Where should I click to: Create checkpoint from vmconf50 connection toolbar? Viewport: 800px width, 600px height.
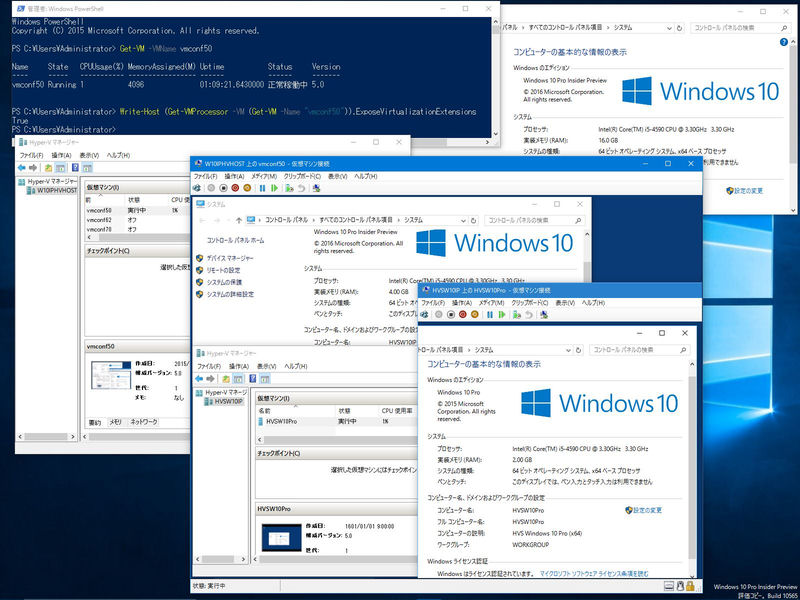(289, 188)
